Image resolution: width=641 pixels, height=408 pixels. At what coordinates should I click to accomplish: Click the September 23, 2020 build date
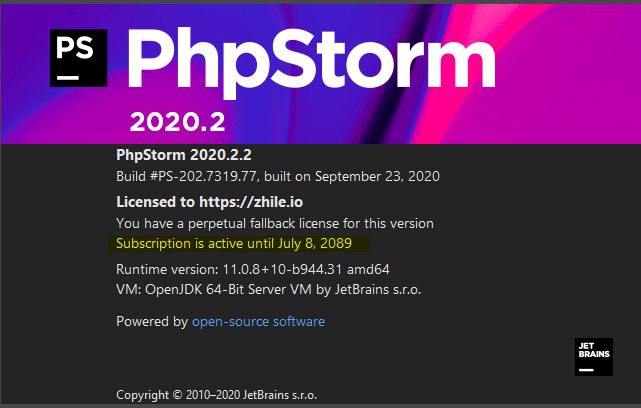coord(377,176)
